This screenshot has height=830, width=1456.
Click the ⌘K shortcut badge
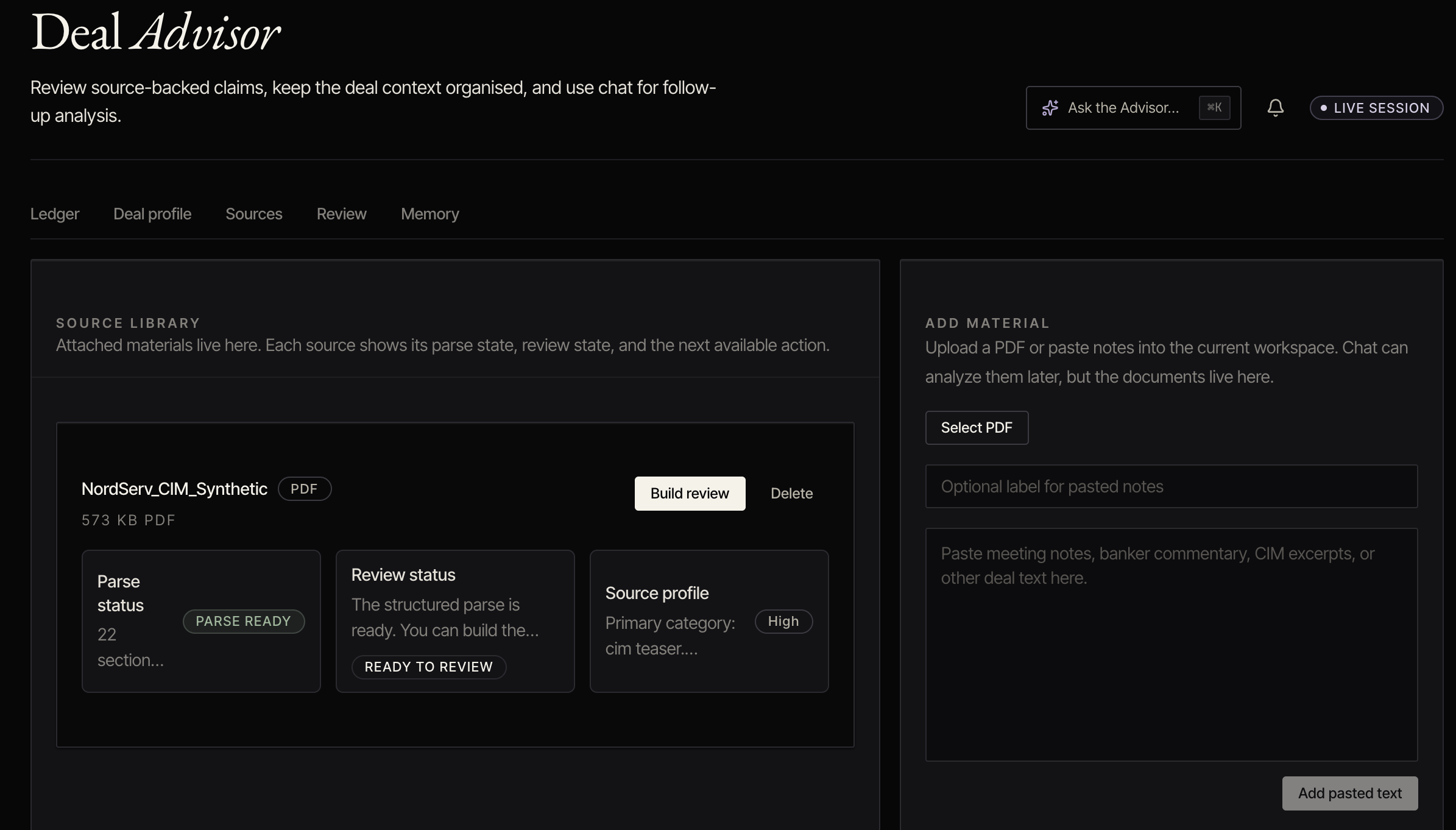click(1214, 107)
